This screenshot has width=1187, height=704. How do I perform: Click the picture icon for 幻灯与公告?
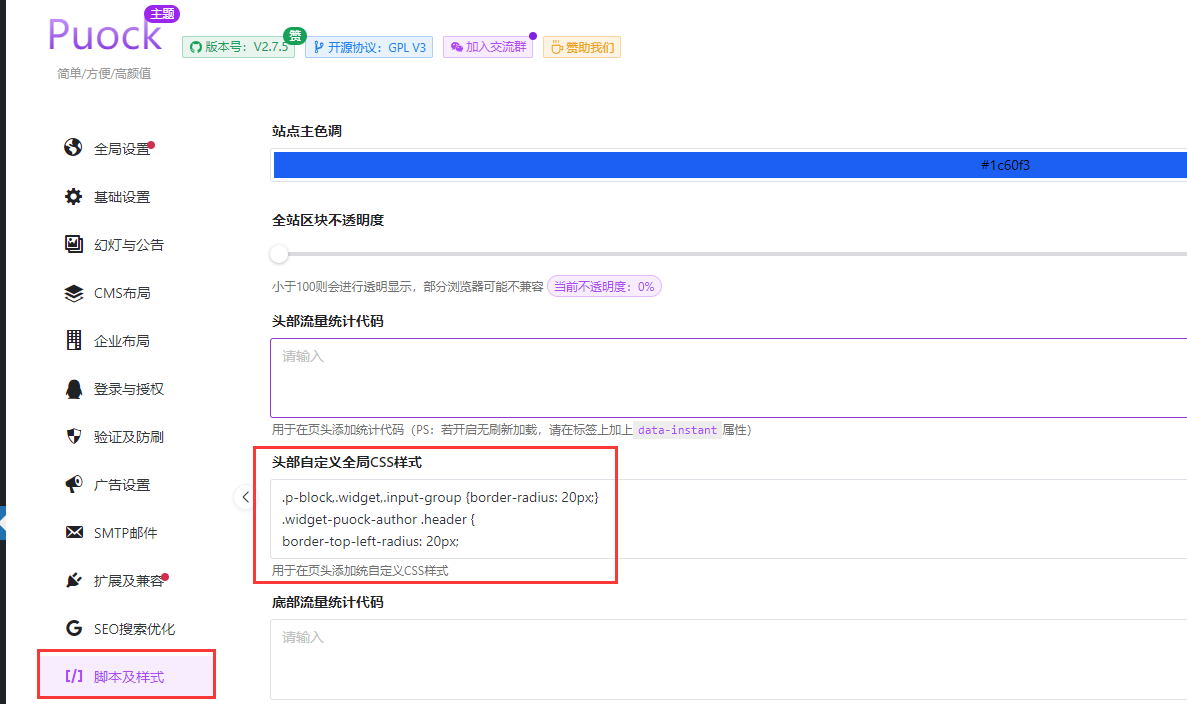click(73, 244)
